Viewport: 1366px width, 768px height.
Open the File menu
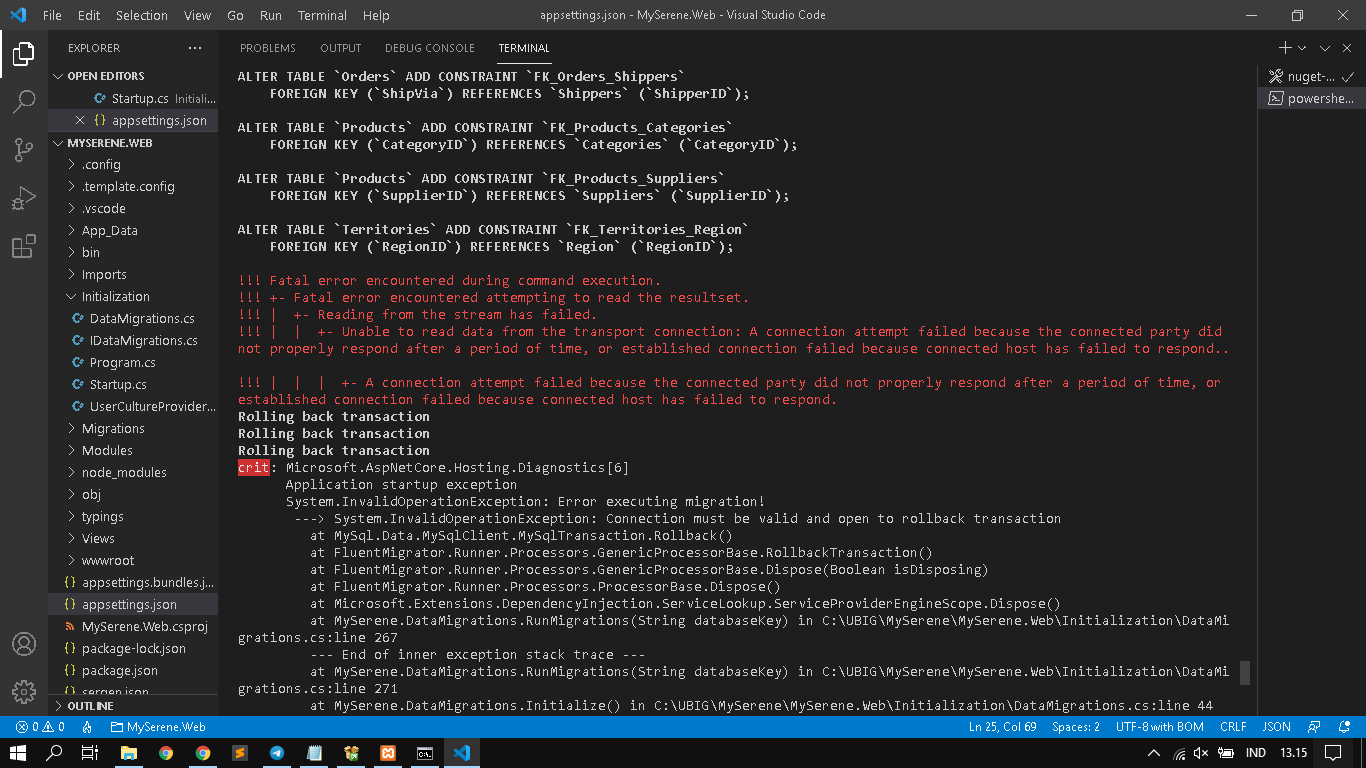point(52,15)
